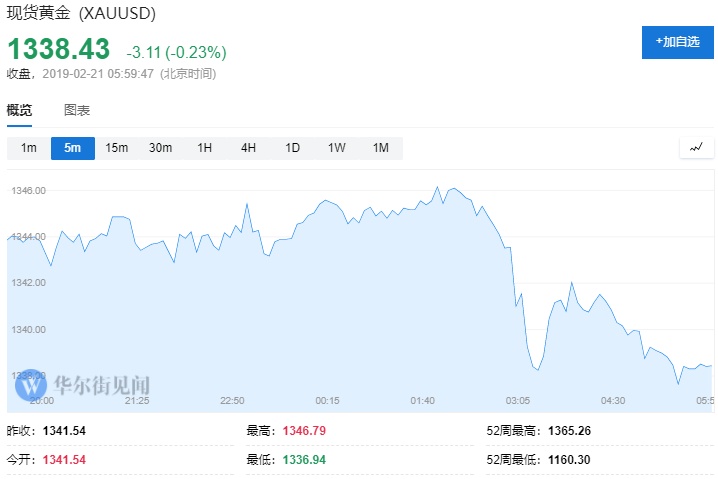The width and height of the screenshot is (718, 479).
Task: Add to watchlist with 加自选 button
Action: pyautogui.click(x=677, y=42)
